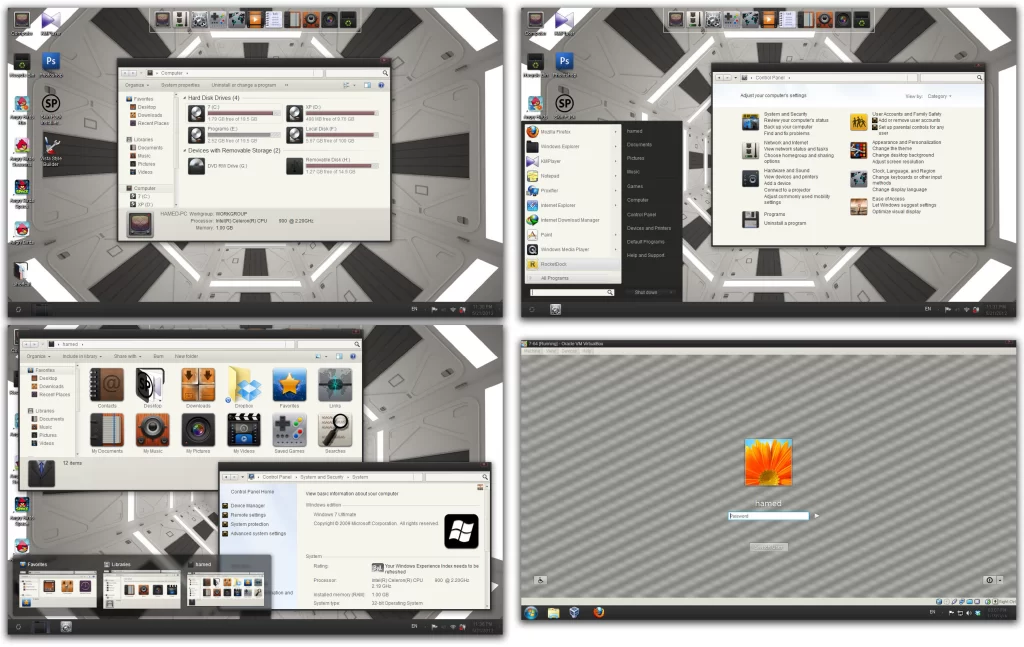Click the System and Security icon

coord(750,122)
